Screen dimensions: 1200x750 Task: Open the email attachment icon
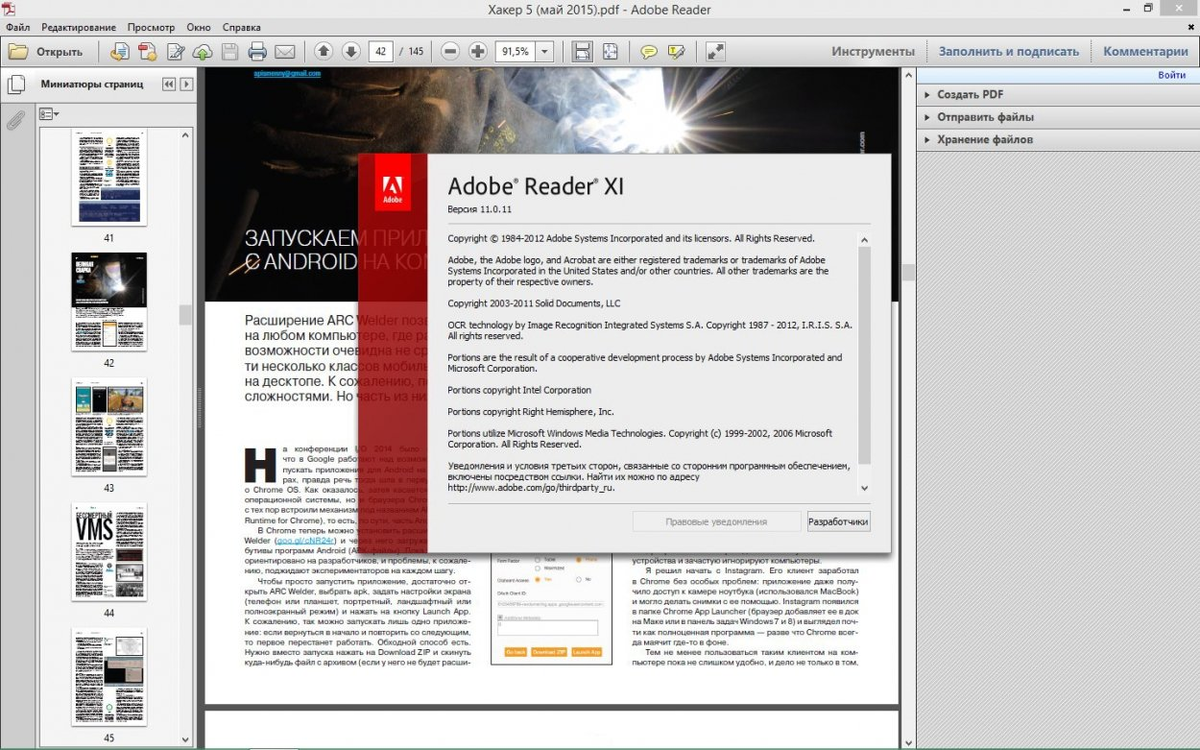284,51
